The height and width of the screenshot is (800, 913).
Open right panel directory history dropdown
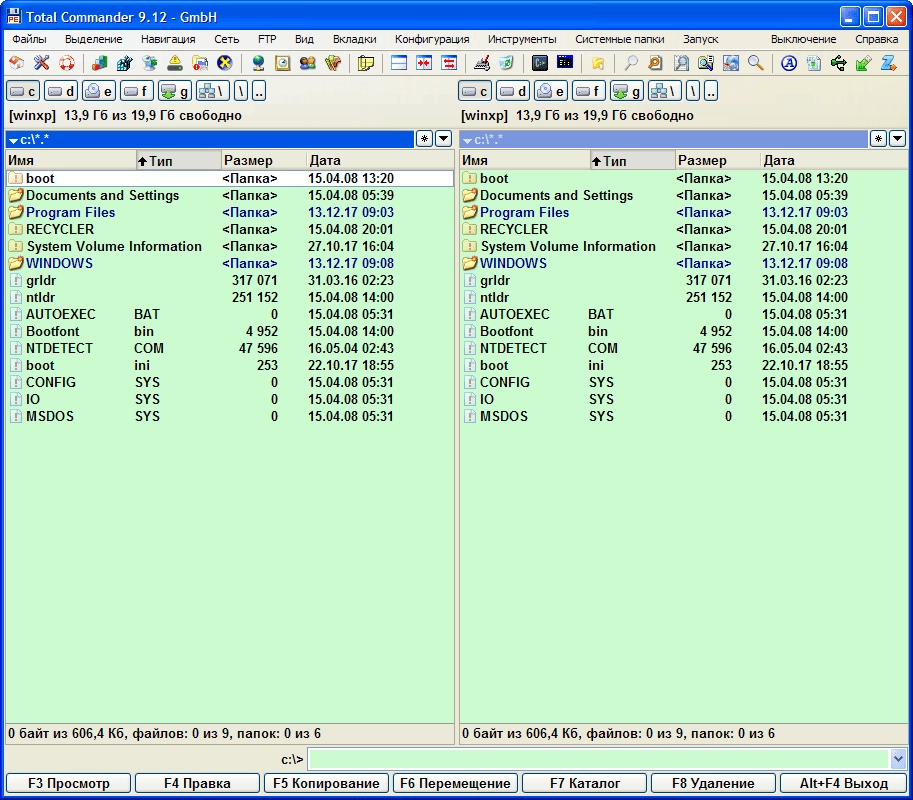897,139
